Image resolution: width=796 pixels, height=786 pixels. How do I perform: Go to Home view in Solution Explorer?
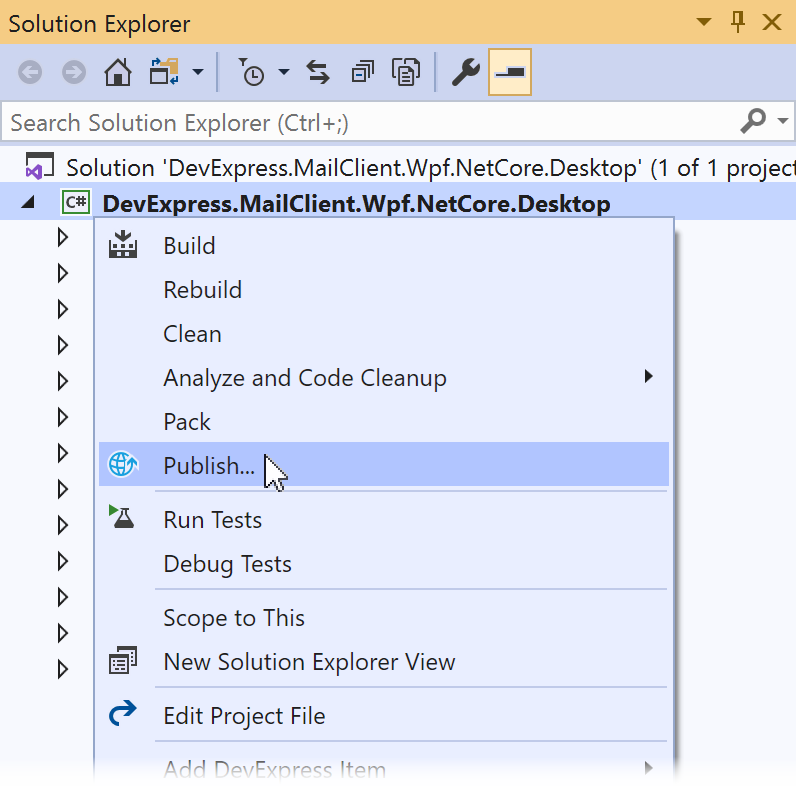coord(118,72)
